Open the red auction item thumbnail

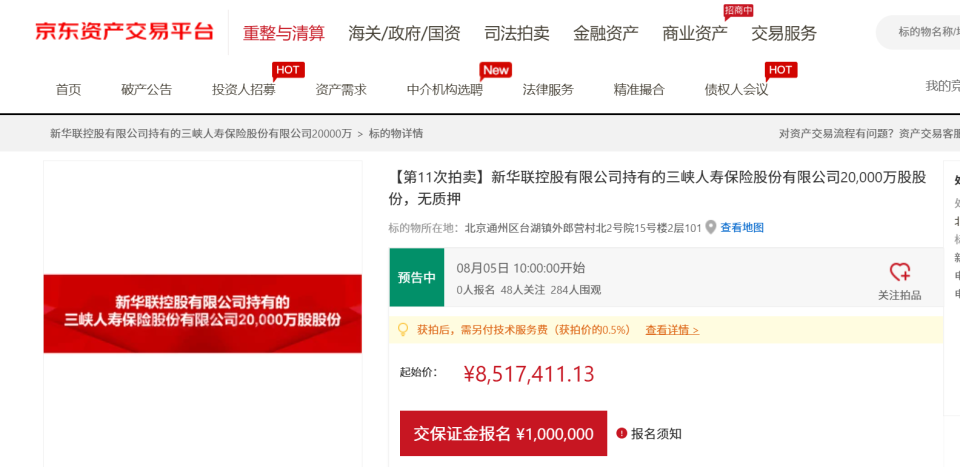[203, 313]
